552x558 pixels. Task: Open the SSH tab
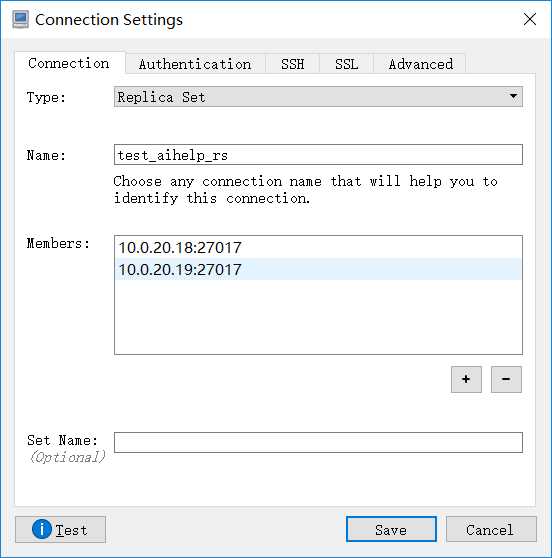[293, 64]
